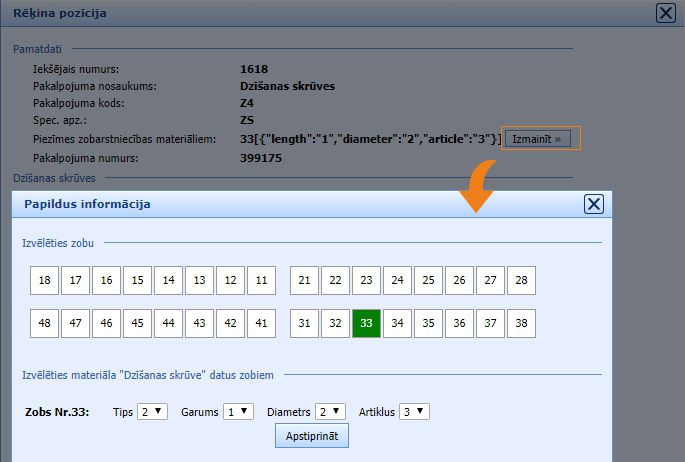Toggle tooth number 21
685x462 pixels.
coord(305,281)
